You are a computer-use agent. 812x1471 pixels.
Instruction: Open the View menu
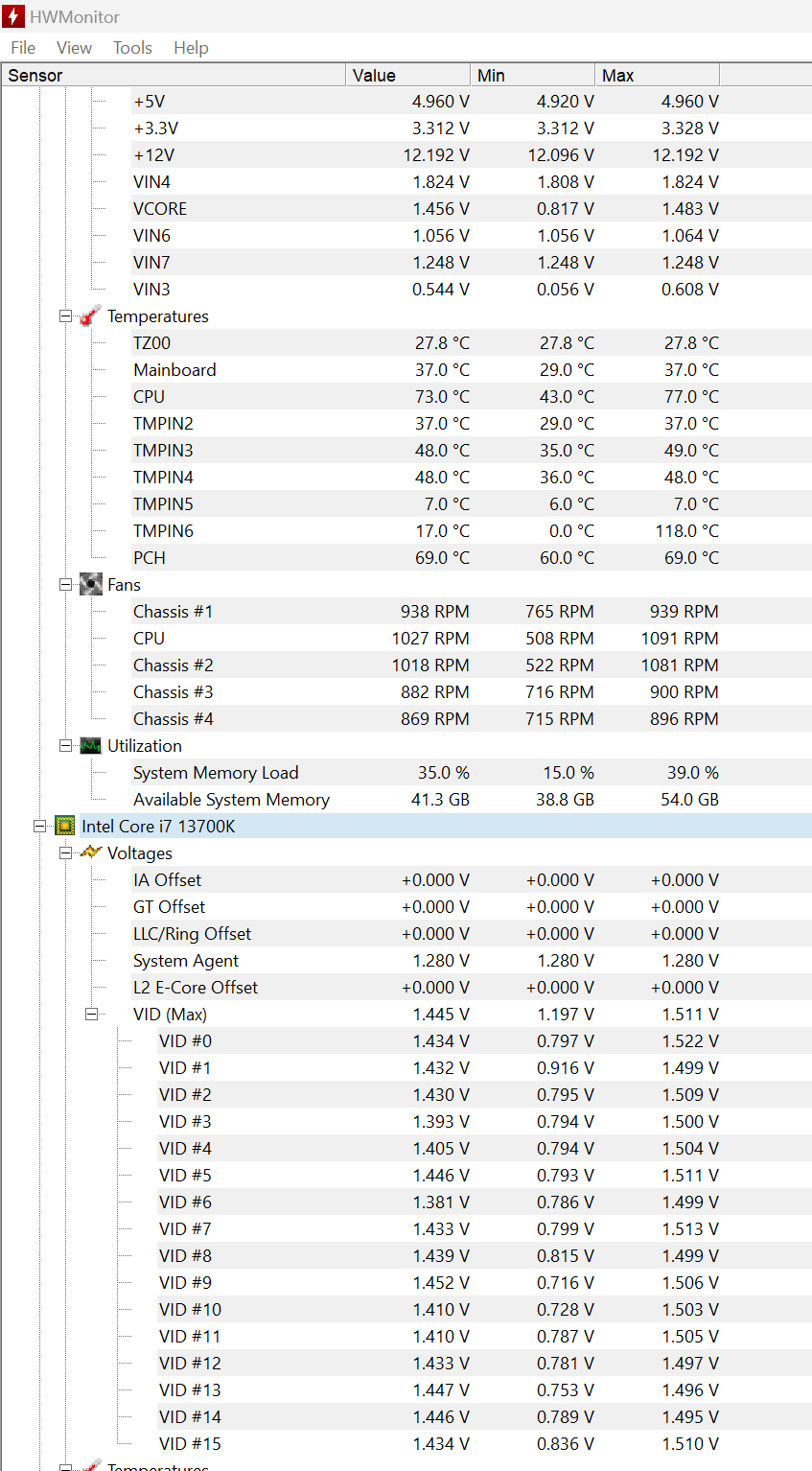74,48
